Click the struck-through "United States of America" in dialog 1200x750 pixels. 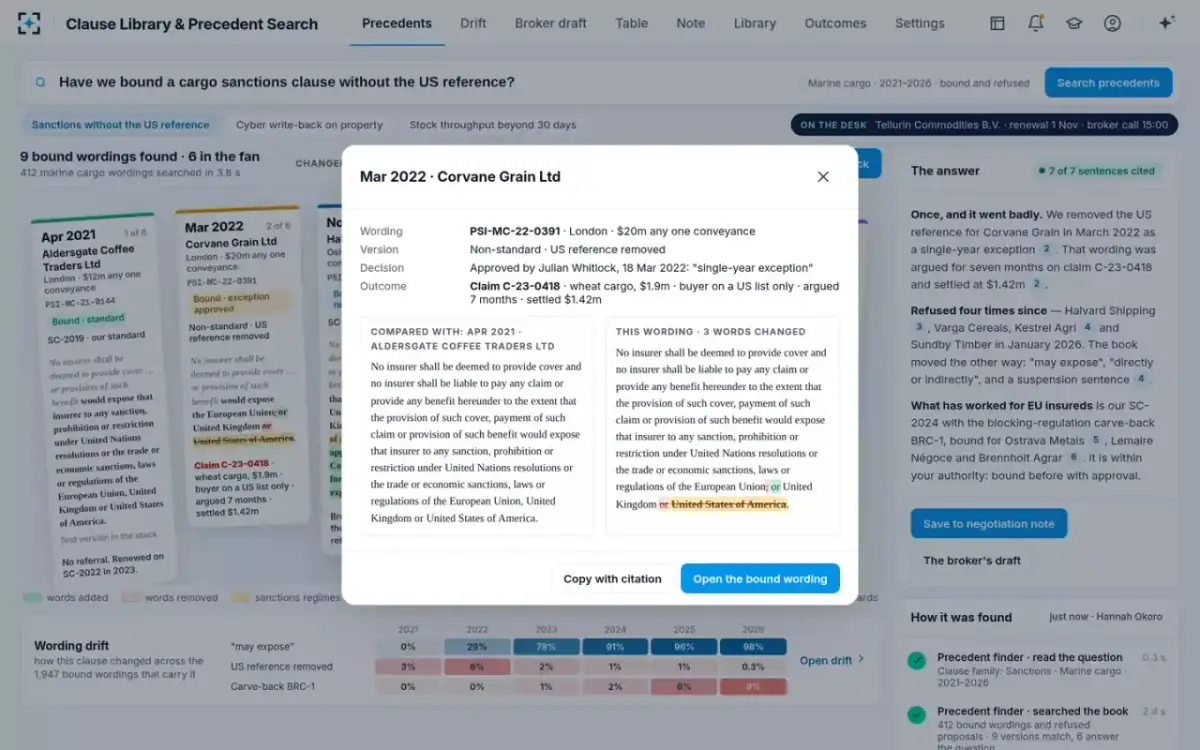[x=729, y=504]
